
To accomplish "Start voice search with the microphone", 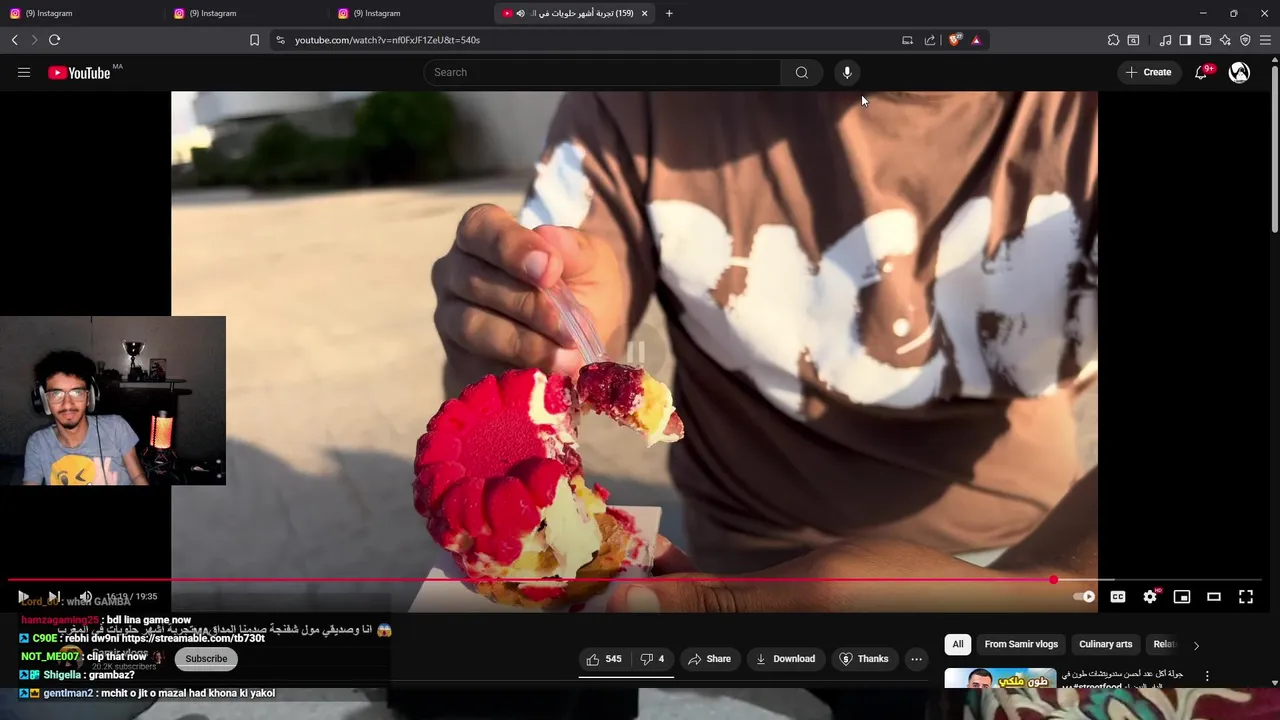I will click(x=847, y=72).
